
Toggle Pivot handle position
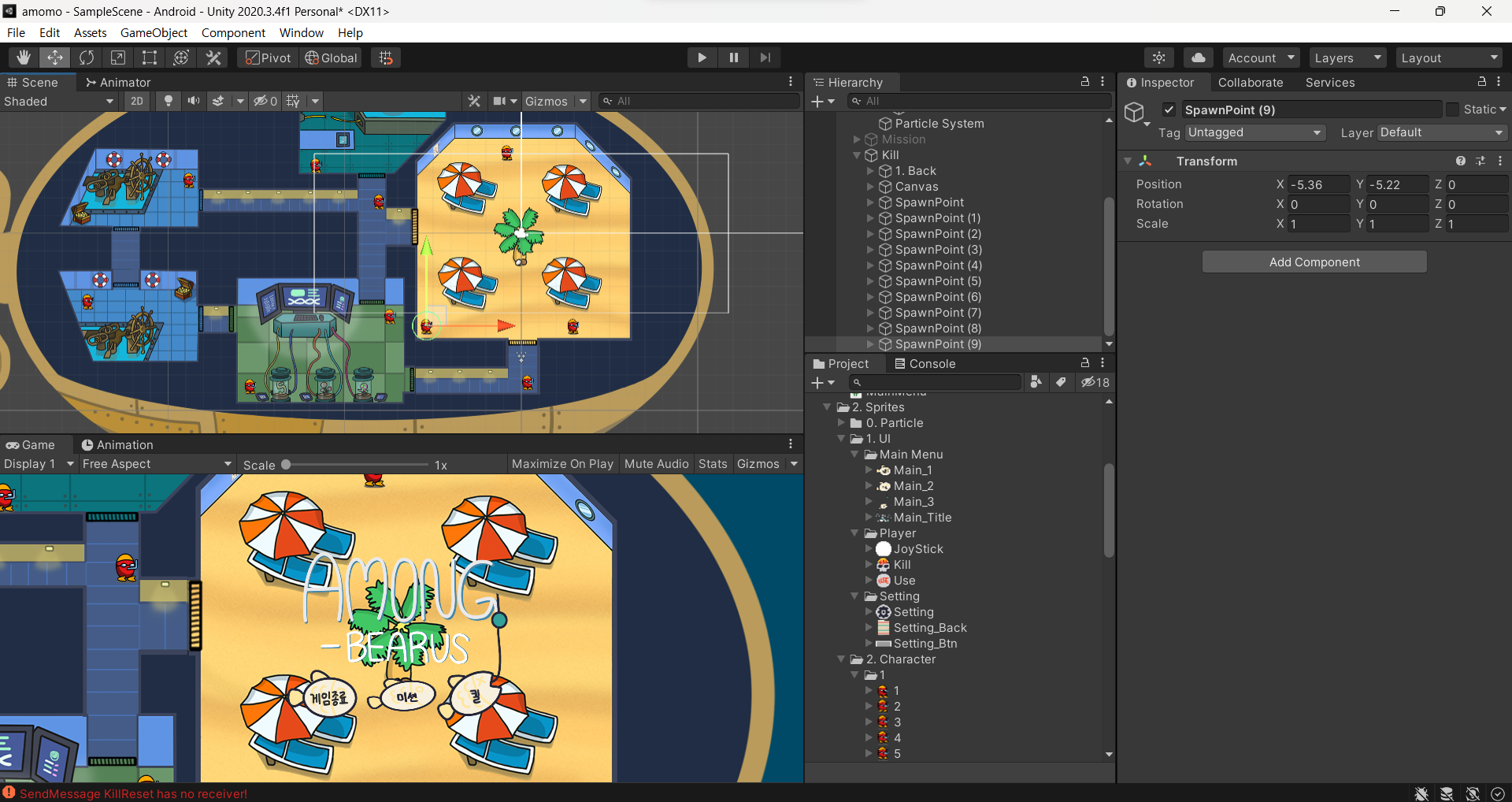[x=269, y=58]
